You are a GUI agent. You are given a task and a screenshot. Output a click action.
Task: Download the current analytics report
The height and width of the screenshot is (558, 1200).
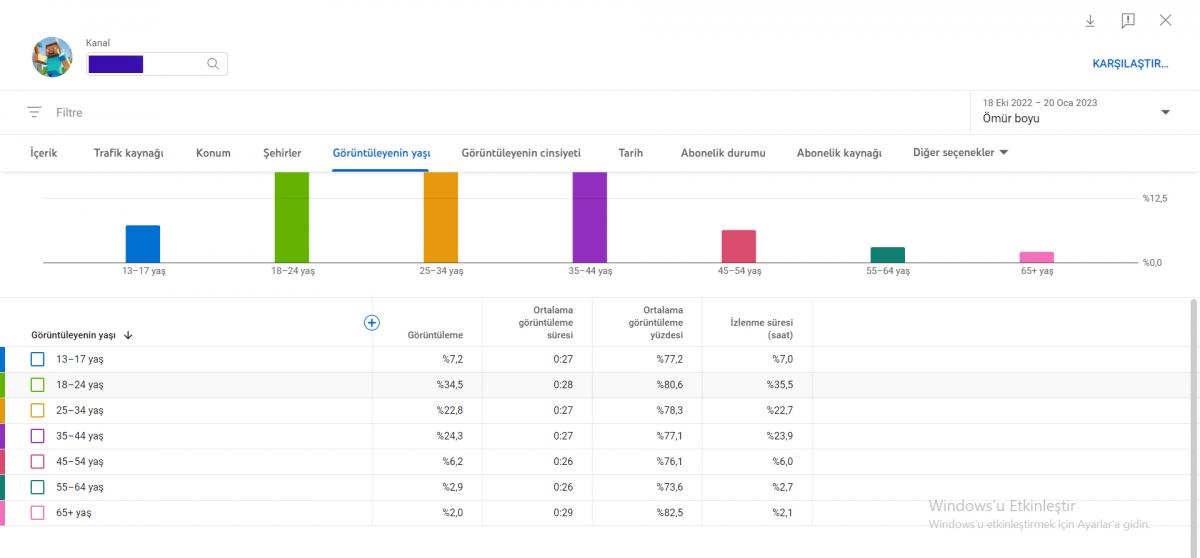point(1090,21)
